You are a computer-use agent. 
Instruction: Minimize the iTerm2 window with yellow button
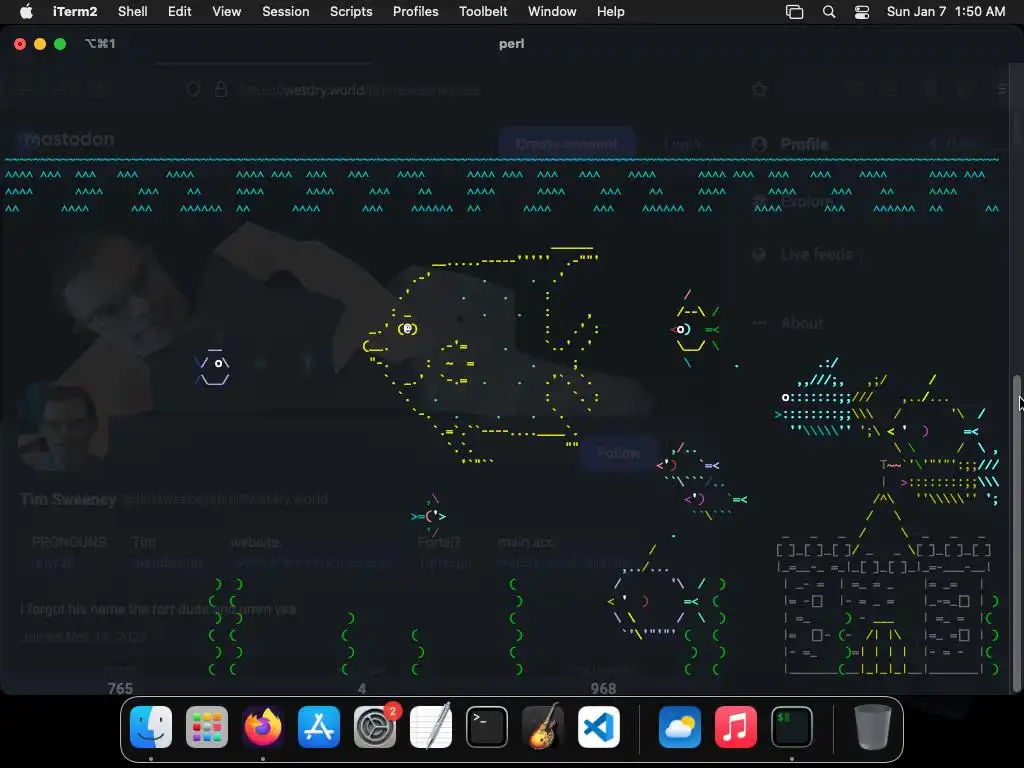[40, 44]
